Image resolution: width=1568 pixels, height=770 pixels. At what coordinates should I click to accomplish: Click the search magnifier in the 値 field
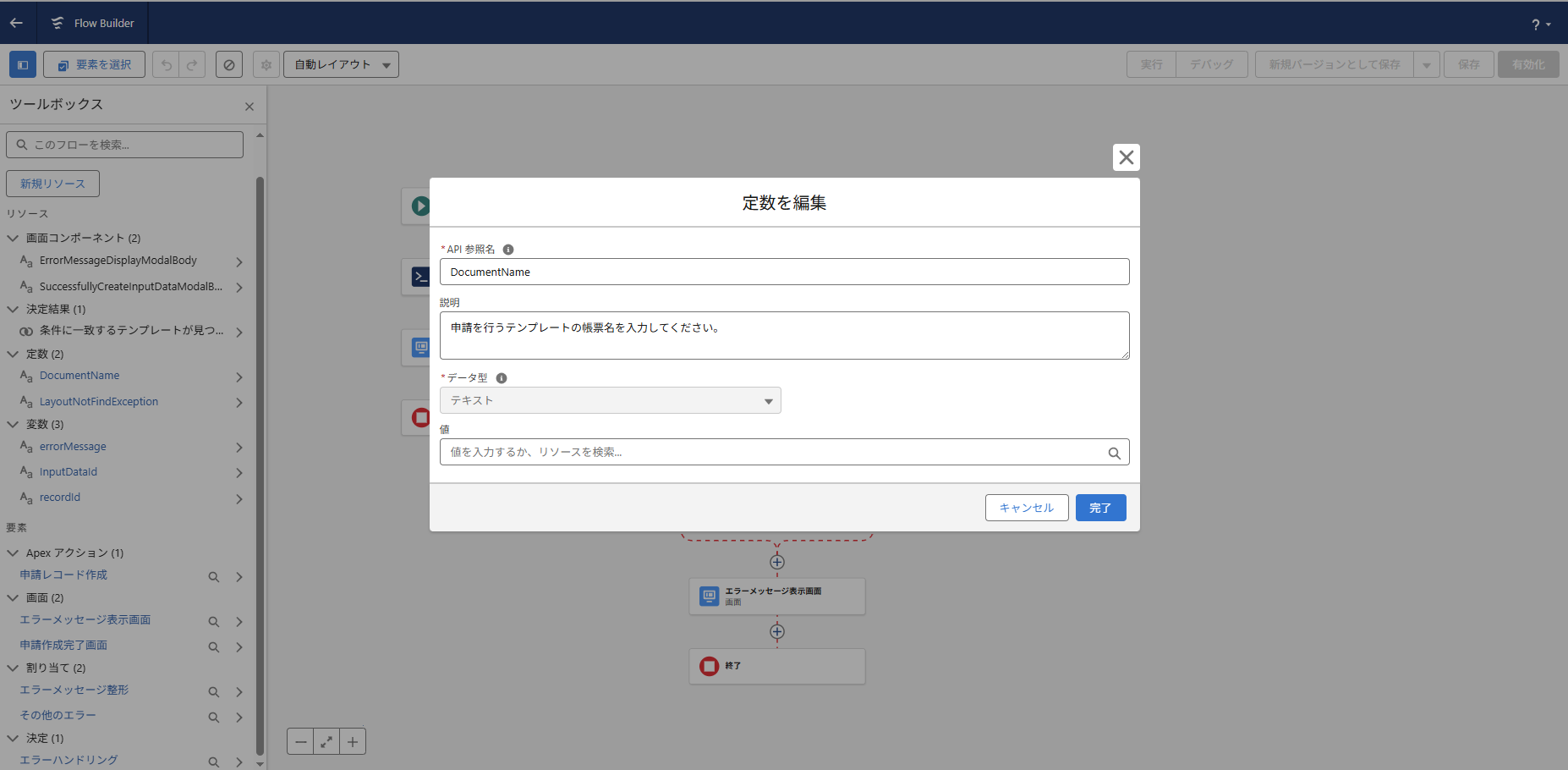coord(1114,453)
